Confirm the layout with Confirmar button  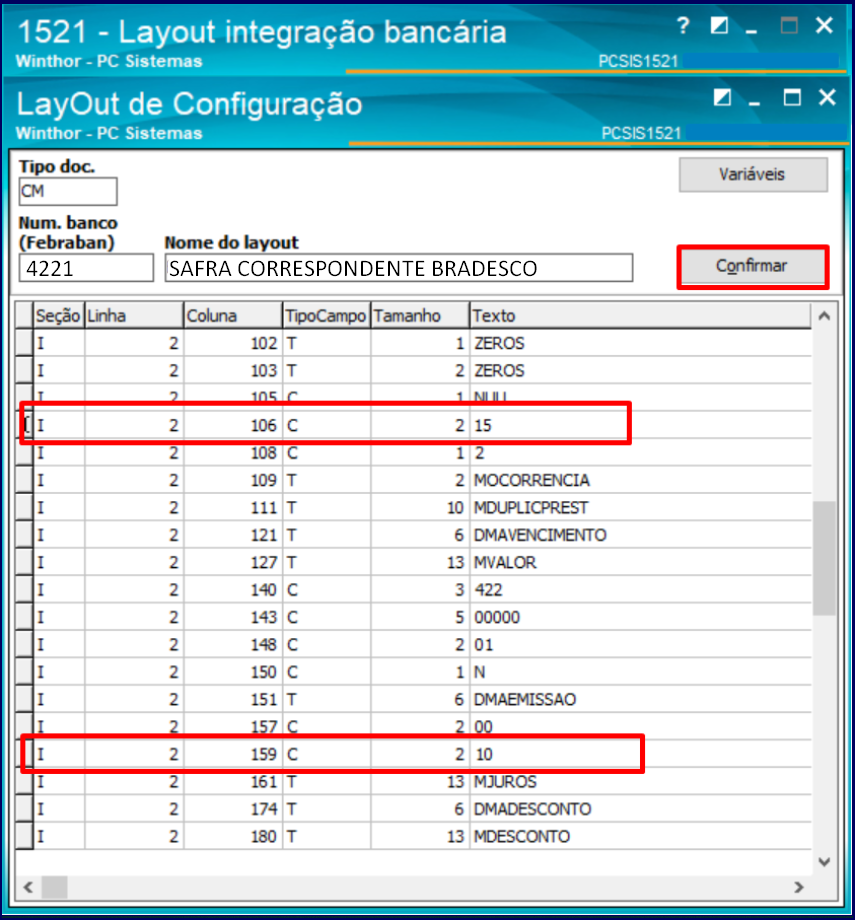(752, 266)
